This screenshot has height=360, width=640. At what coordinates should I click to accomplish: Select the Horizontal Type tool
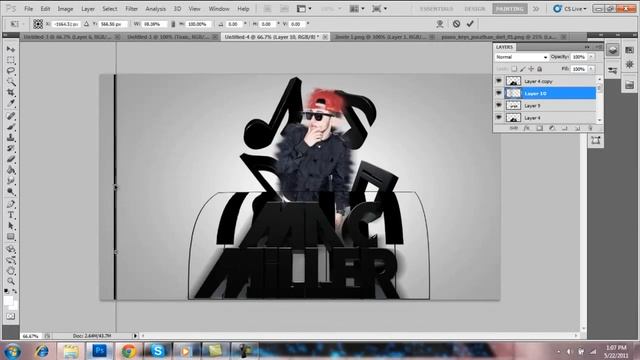pos(11,215)
